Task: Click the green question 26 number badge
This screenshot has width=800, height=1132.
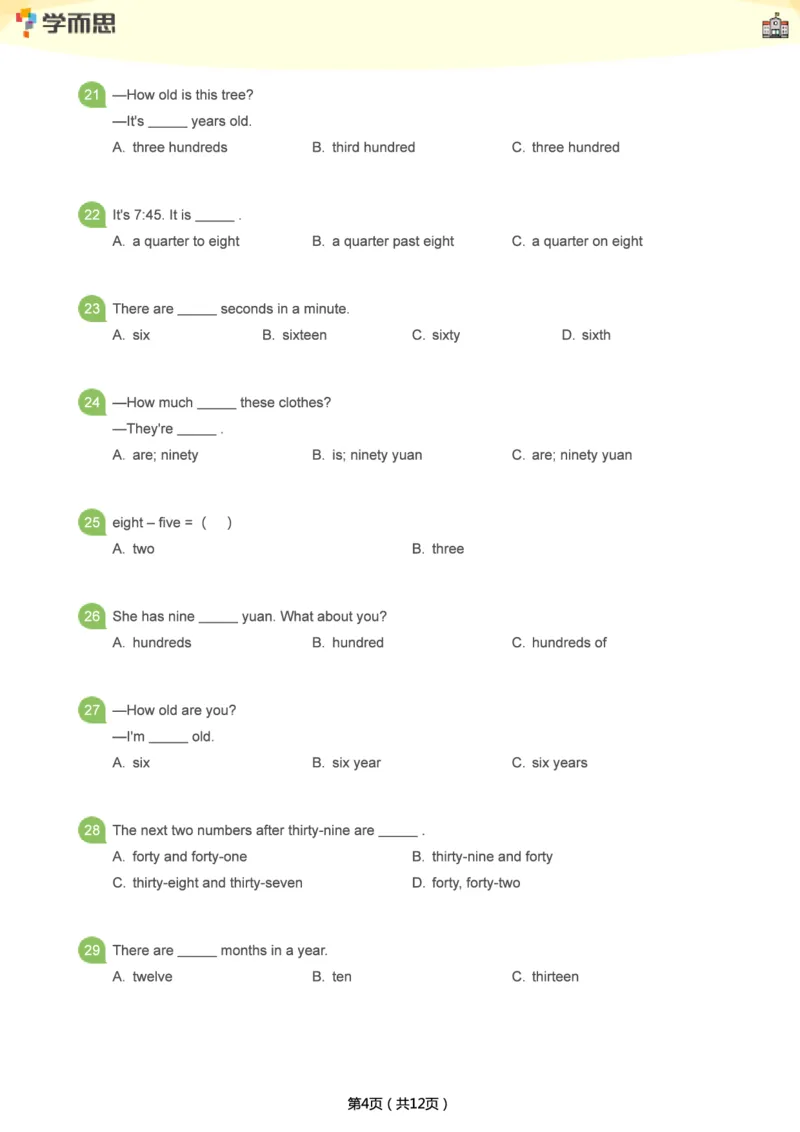Action: point(92,617)
